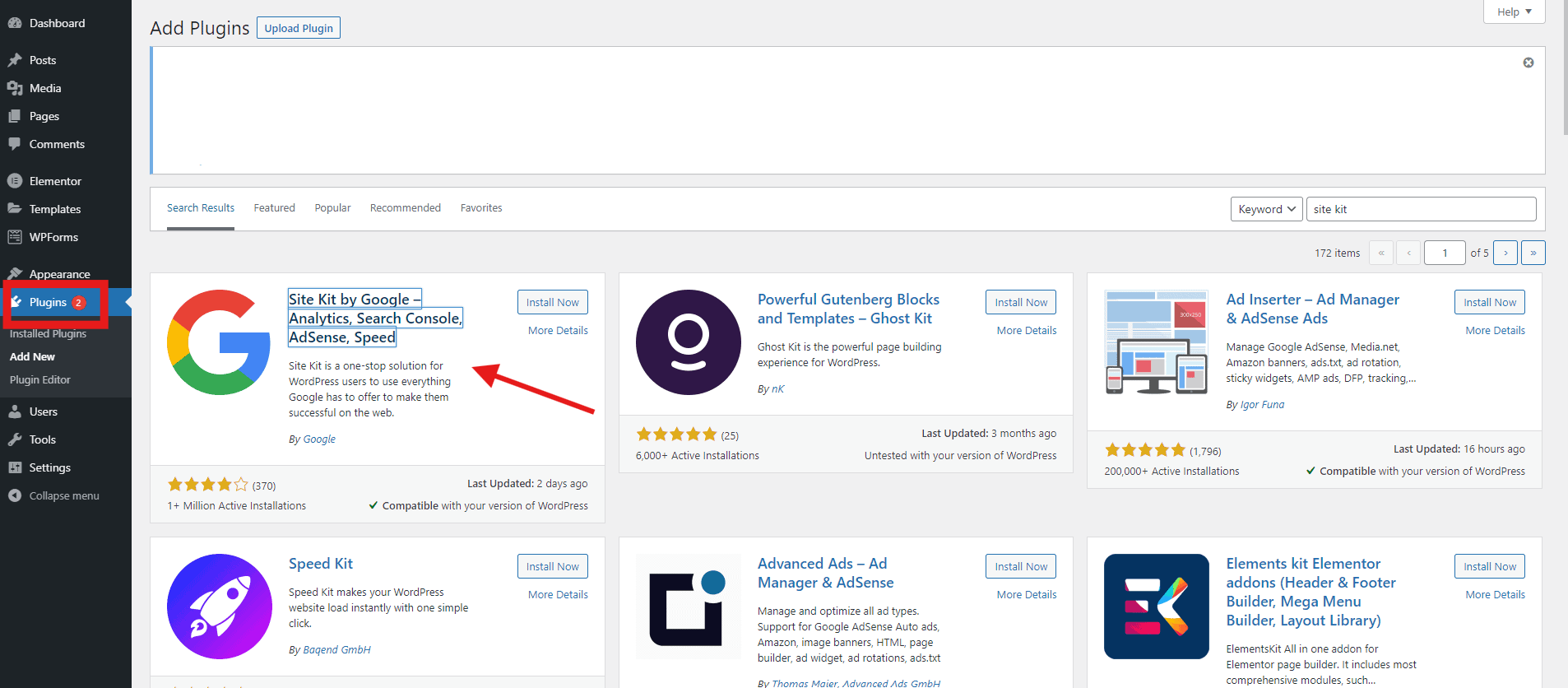Expand the Help dropdown tab
This screenshot has height=688, width=1568.
(x=1515, y=12)
